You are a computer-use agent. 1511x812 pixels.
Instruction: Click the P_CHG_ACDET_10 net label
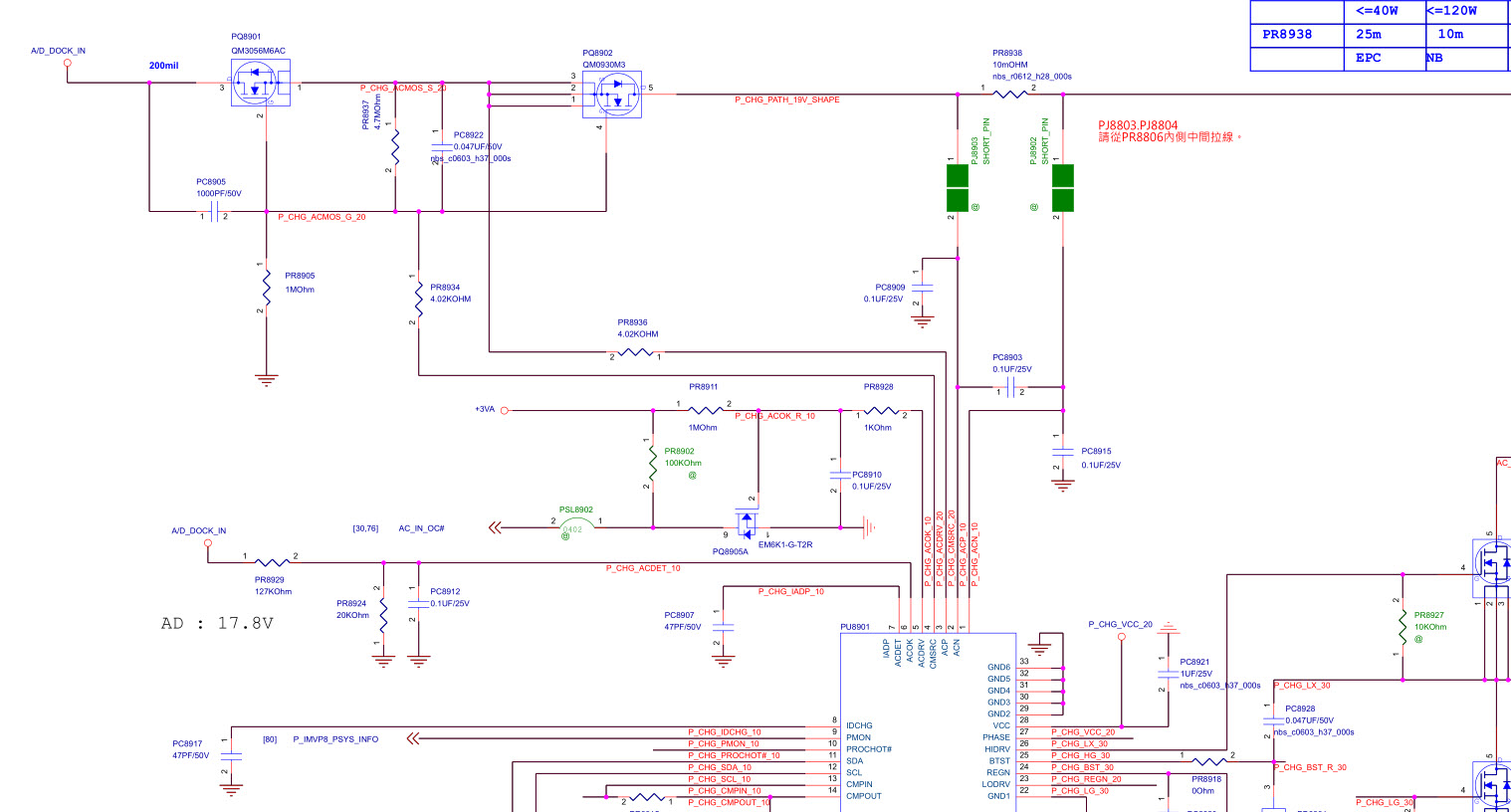[x=643, y=568]
